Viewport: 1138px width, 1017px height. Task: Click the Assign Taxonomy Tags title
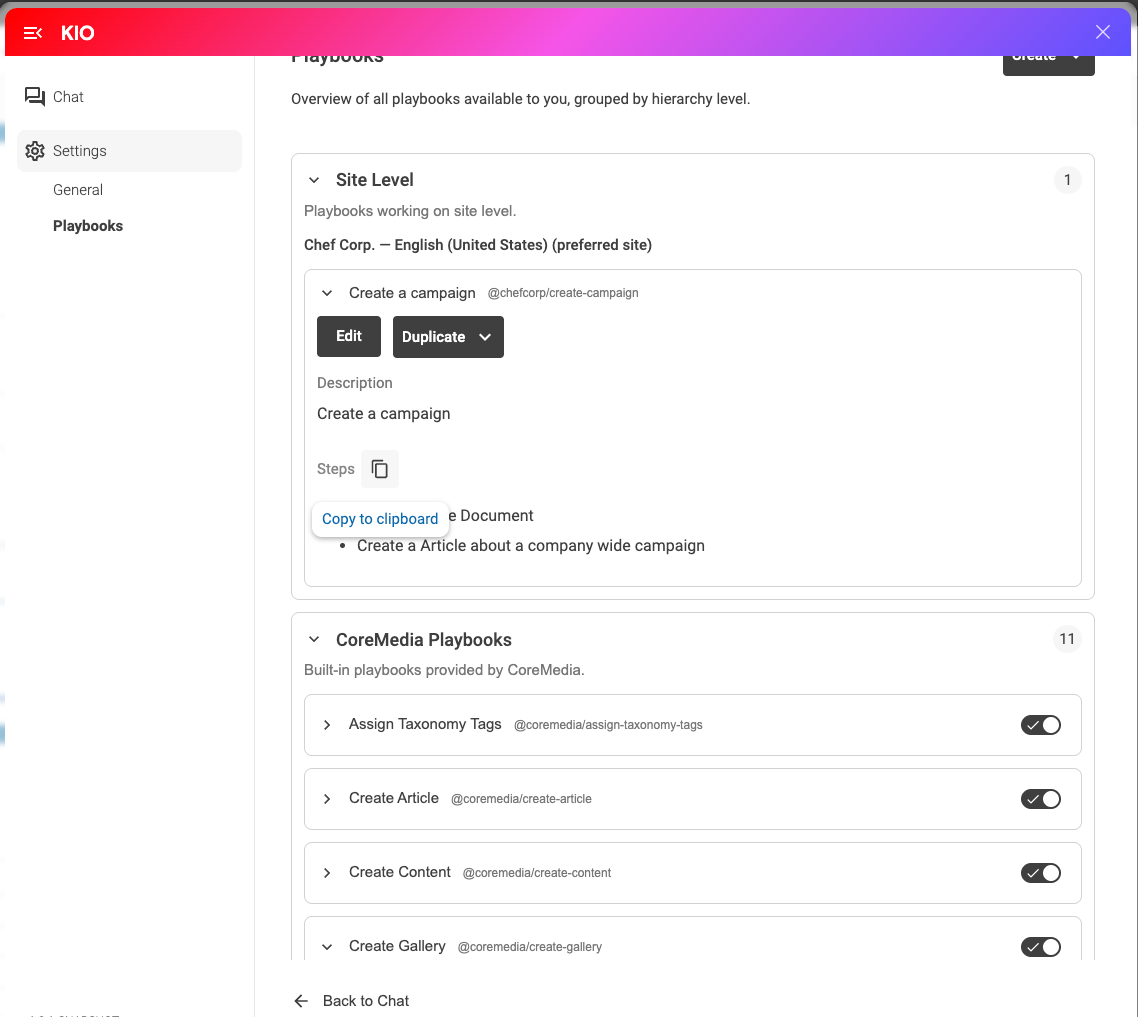425,724
